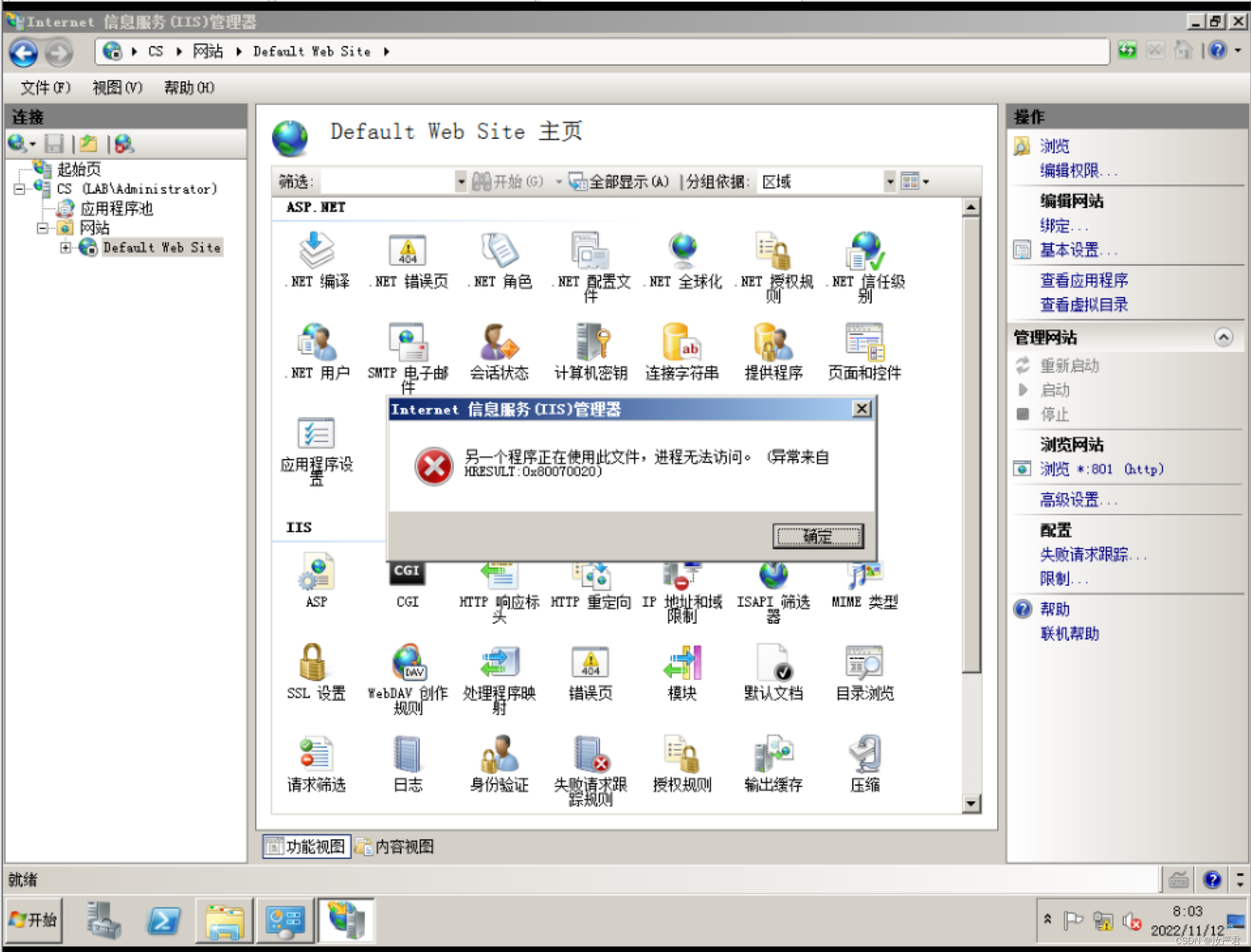
Task: Click the 查看虚拟目录 link
Action: (x=1084, y=305)
